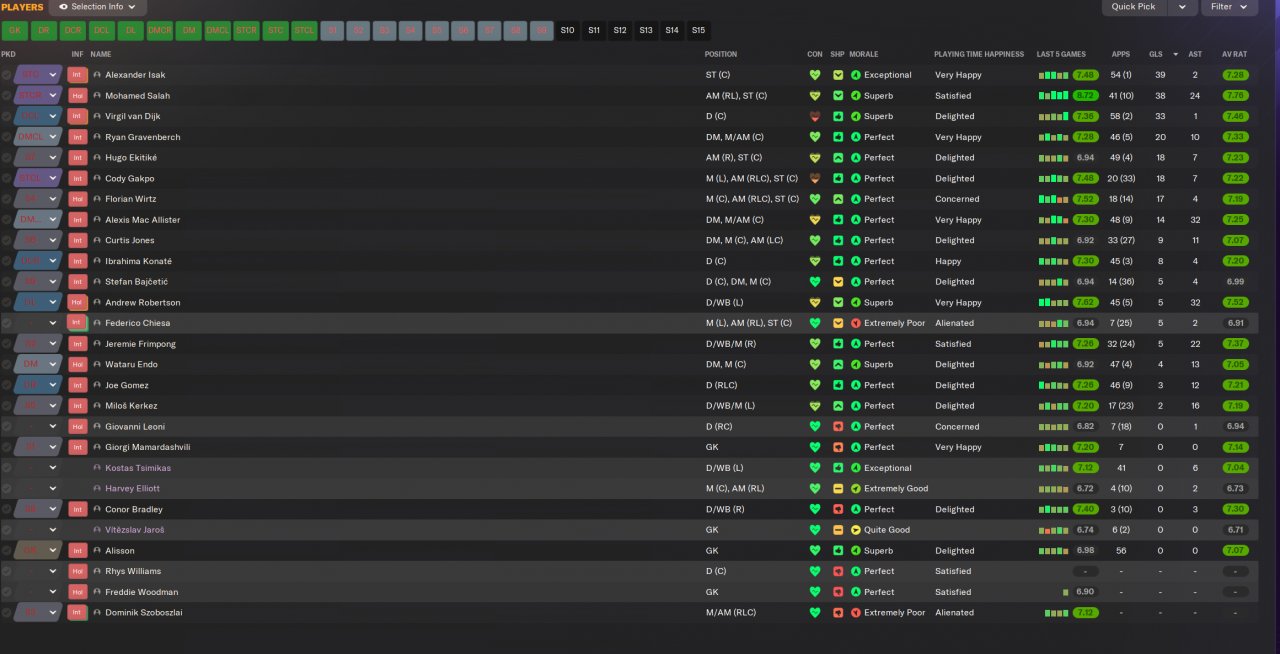Click player profile icon beside Ryan Gravenberch
Viewport: 1280px width, 654px height.
(97, 137)
